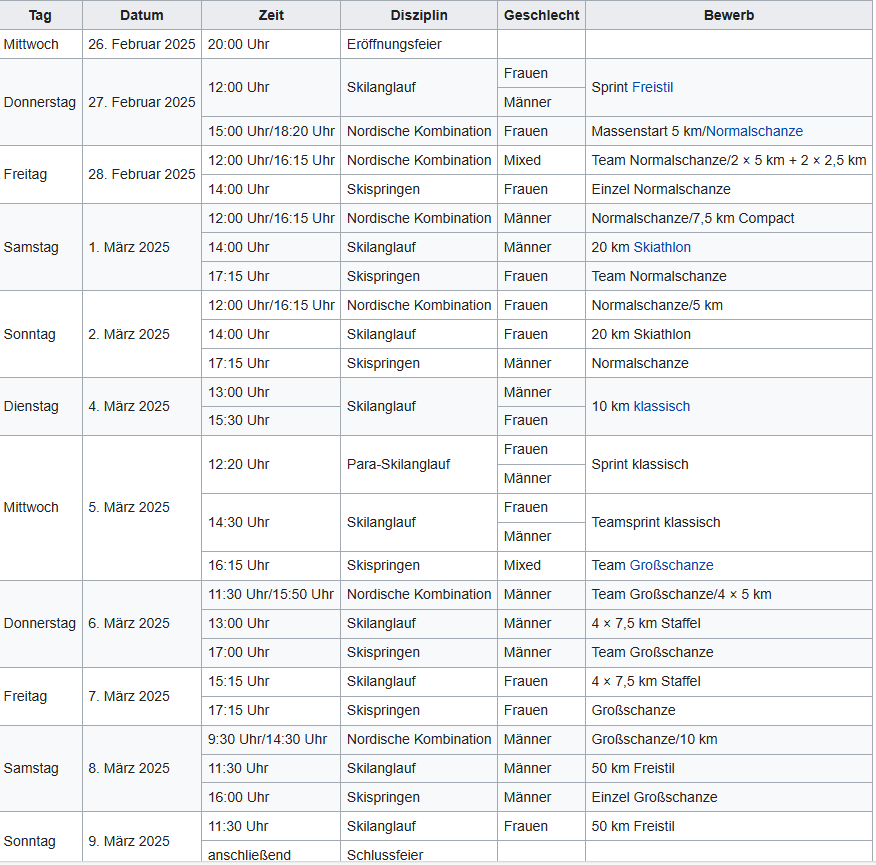Click the Datum column header
Image resolution: width=876 pixels, height=865 pixels.
(x=141, y=15)
